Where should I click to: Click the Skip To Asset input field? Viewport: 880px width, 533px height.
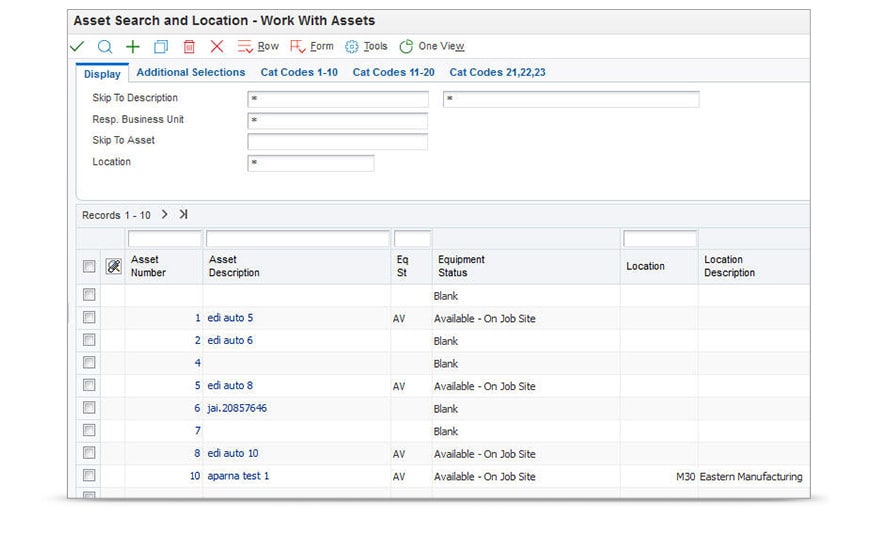click(337, 142)
